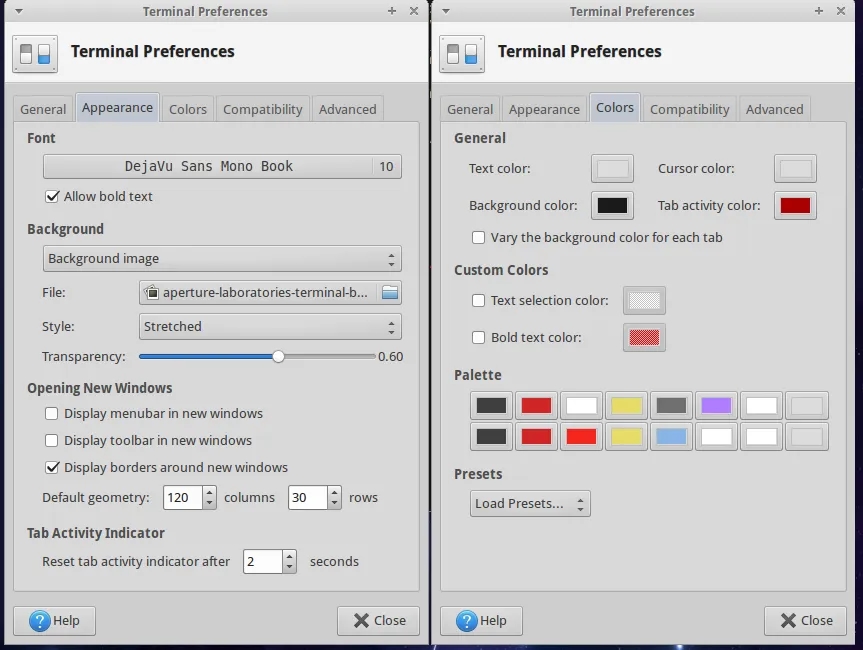
Task: Disable Allow bold text
Action: [x=53, y=197]
